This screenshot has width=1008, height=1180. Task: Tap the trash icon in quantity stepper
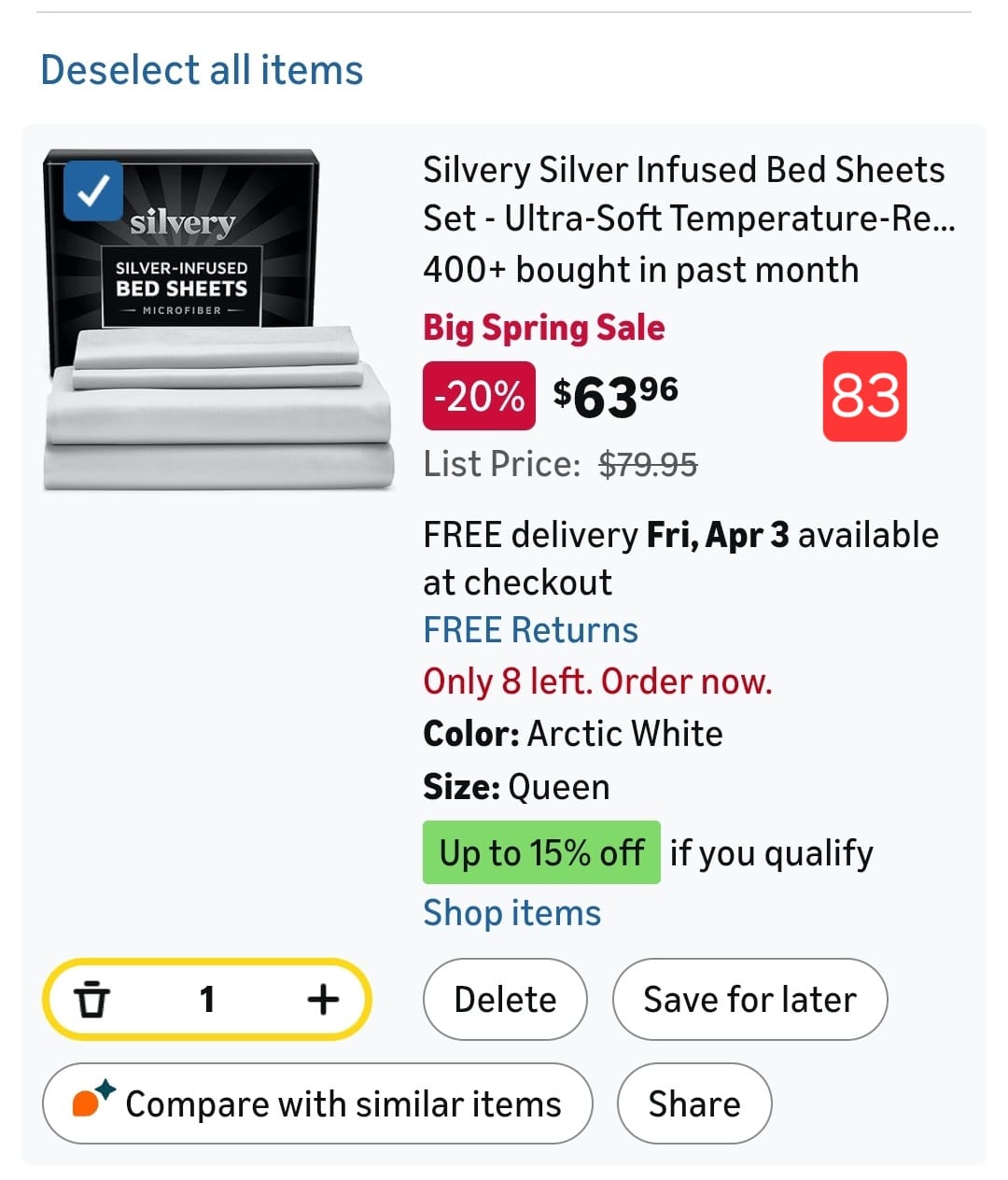[x=91, y=1000]
